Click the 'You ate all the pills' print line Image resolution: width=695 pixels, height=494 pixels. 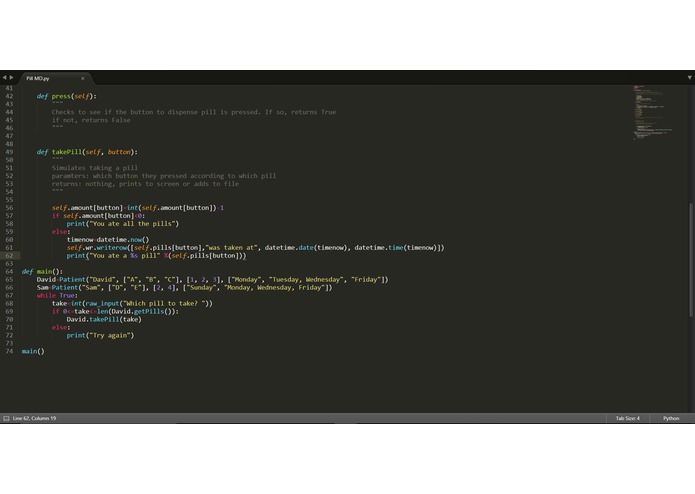pyautogui.click(x=123, y=224)
